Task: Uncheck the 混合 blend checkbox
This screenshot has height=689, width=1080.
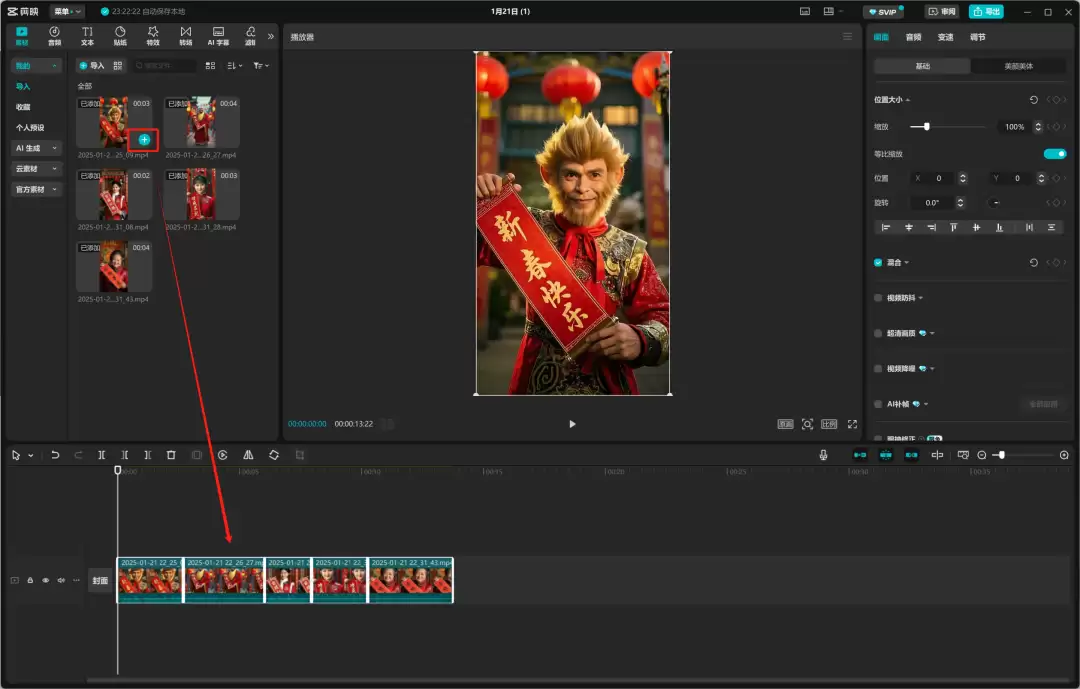Action: click(x=878, y=262)
